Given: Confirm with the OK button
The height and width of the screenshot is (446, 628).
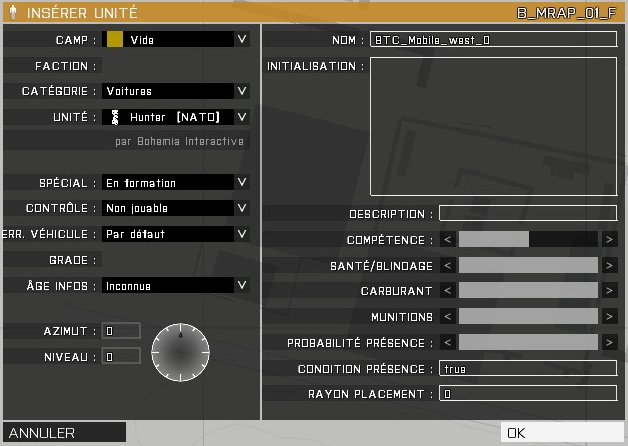Looking at the screenshot, I should 563,433.
